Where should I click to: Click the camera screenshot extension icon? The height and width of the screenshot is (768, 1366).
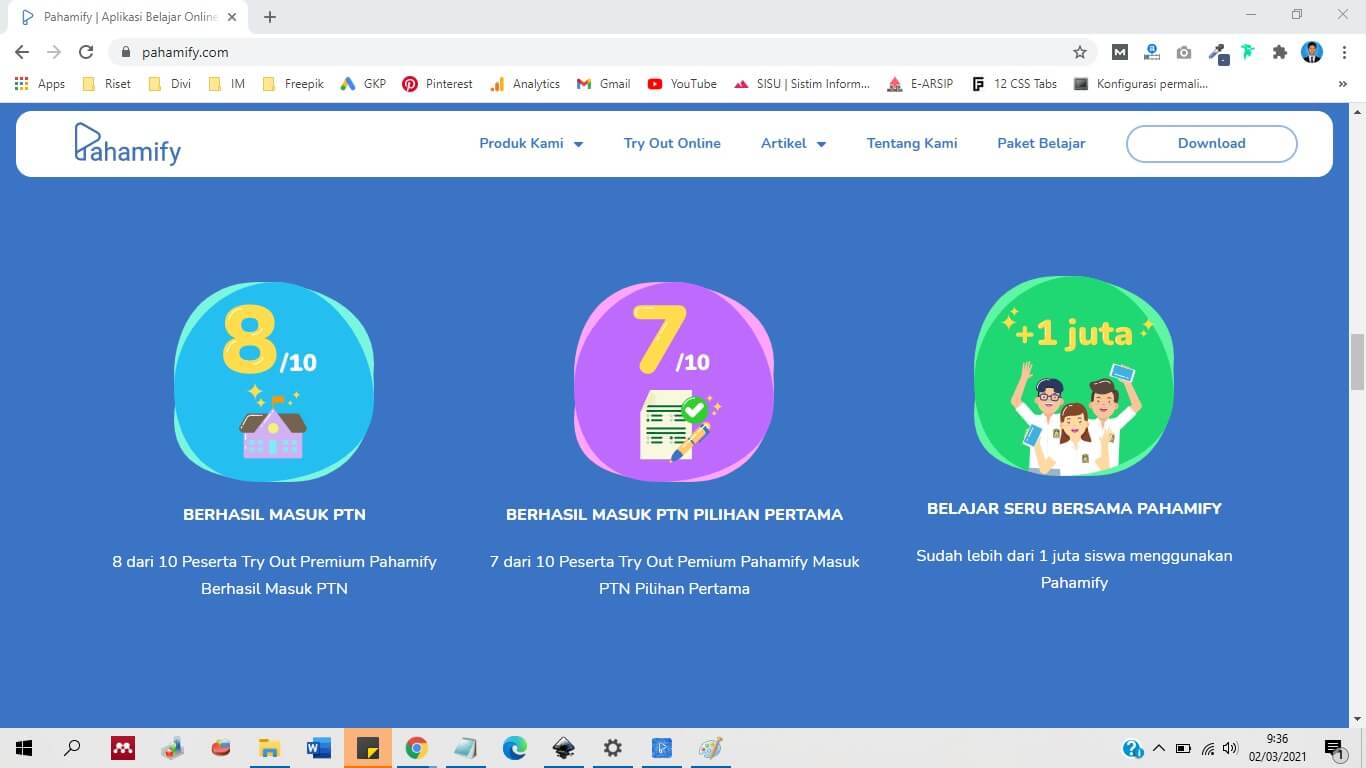click(1184, 52)
